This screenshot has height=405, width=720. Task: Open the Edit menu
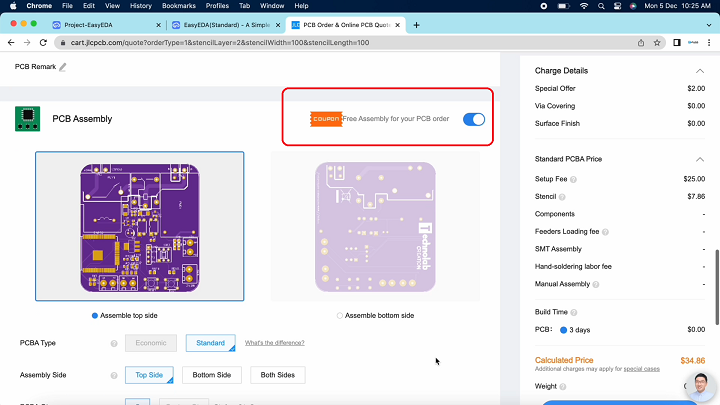coord(89,6)
